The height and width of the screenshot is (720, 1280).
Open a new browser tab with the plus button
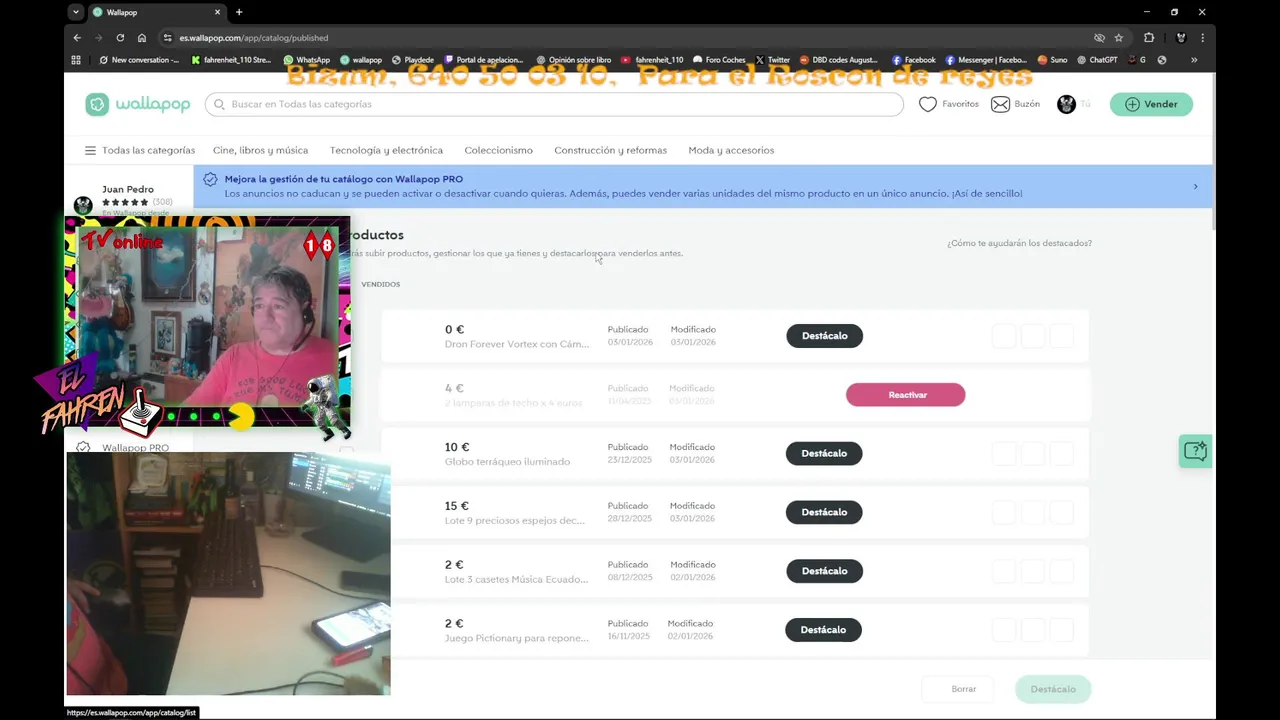pos(239,12)
